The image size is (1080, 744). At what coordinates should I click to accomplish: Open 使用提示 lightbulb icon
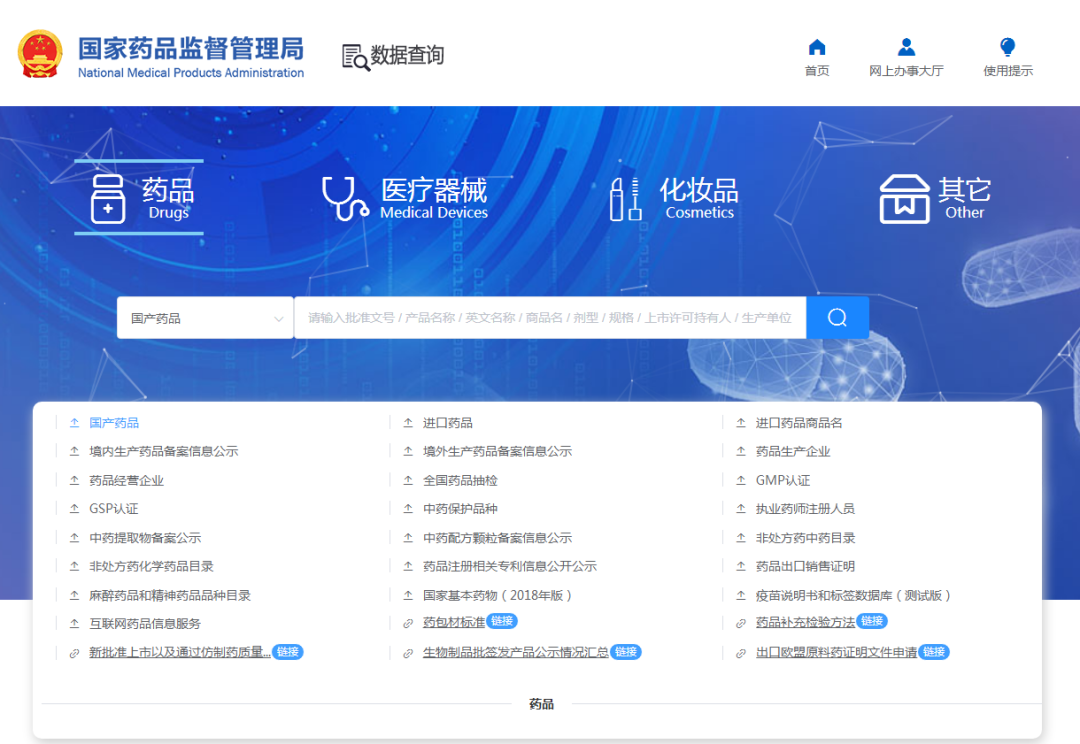(1008, 47)
